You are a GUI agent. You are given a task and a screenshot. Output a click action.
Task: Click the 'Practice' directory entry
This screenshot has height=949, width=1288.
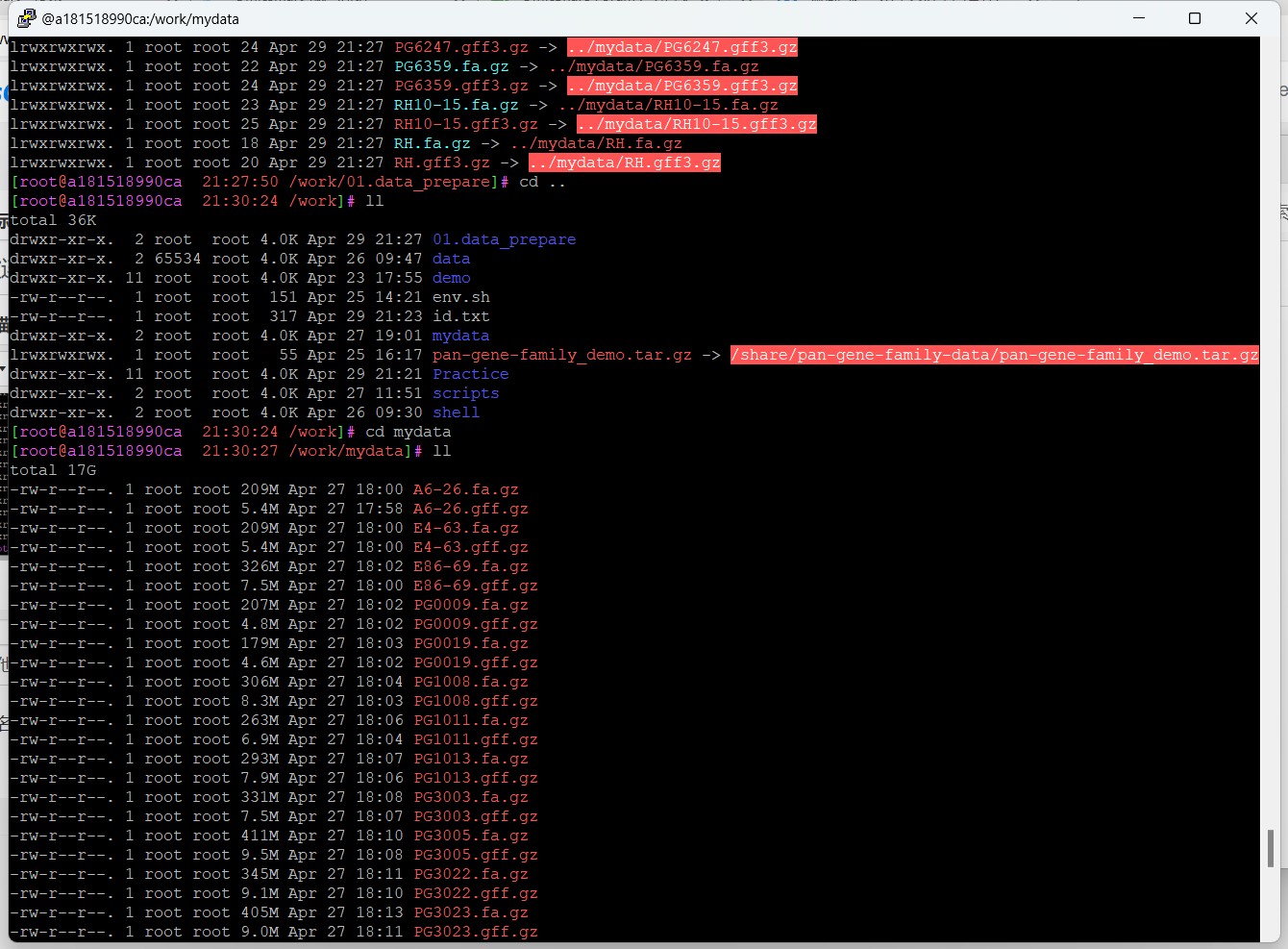[x=470, y=374]
